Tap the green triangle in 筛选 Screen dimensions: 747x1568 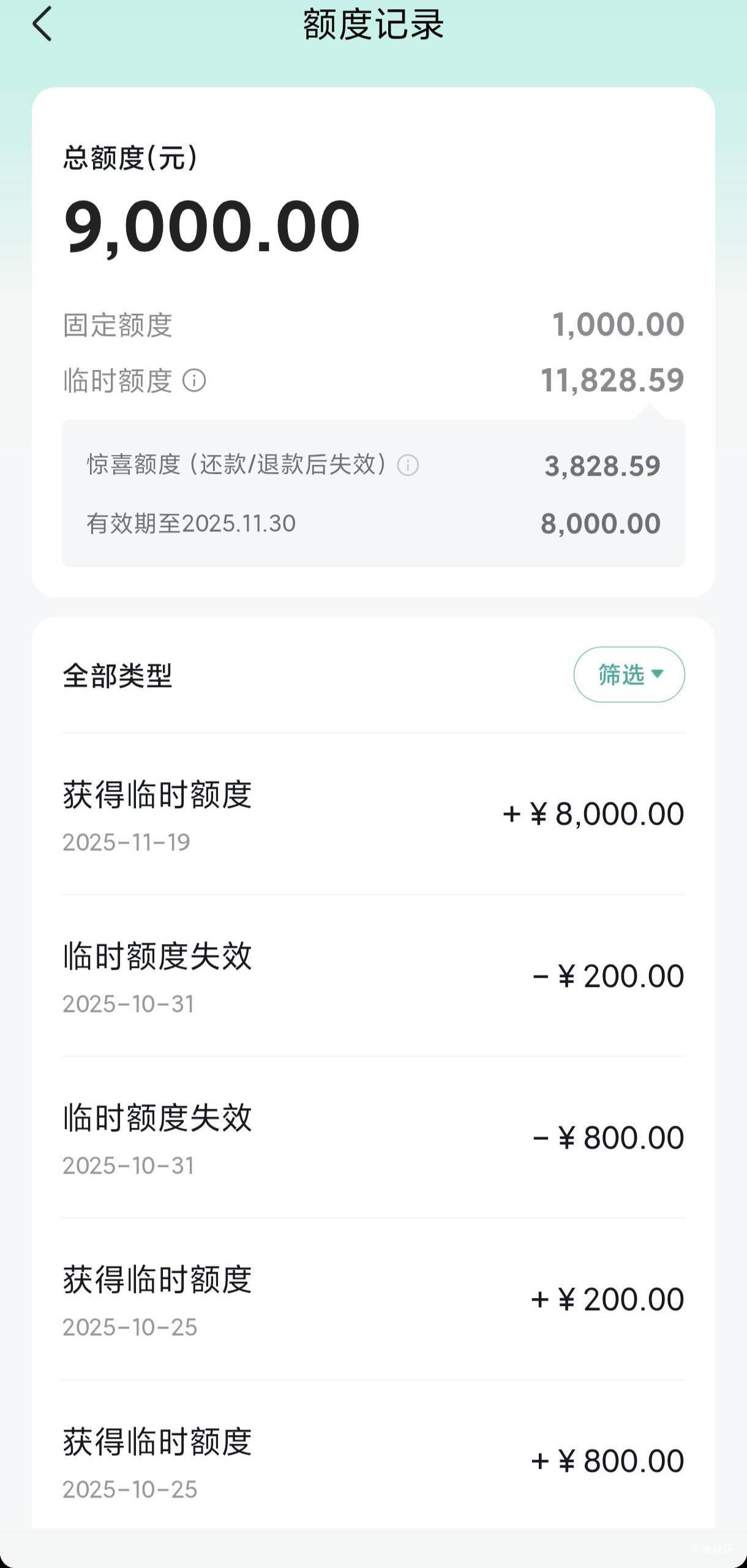pyautogui.click(x=658, y=673)
